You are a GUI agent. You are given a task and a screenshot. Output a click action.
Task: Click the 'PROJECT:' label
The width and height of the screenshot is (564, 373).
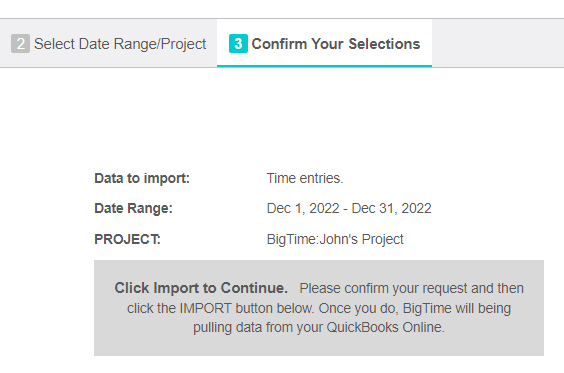[x=127, y=240]
